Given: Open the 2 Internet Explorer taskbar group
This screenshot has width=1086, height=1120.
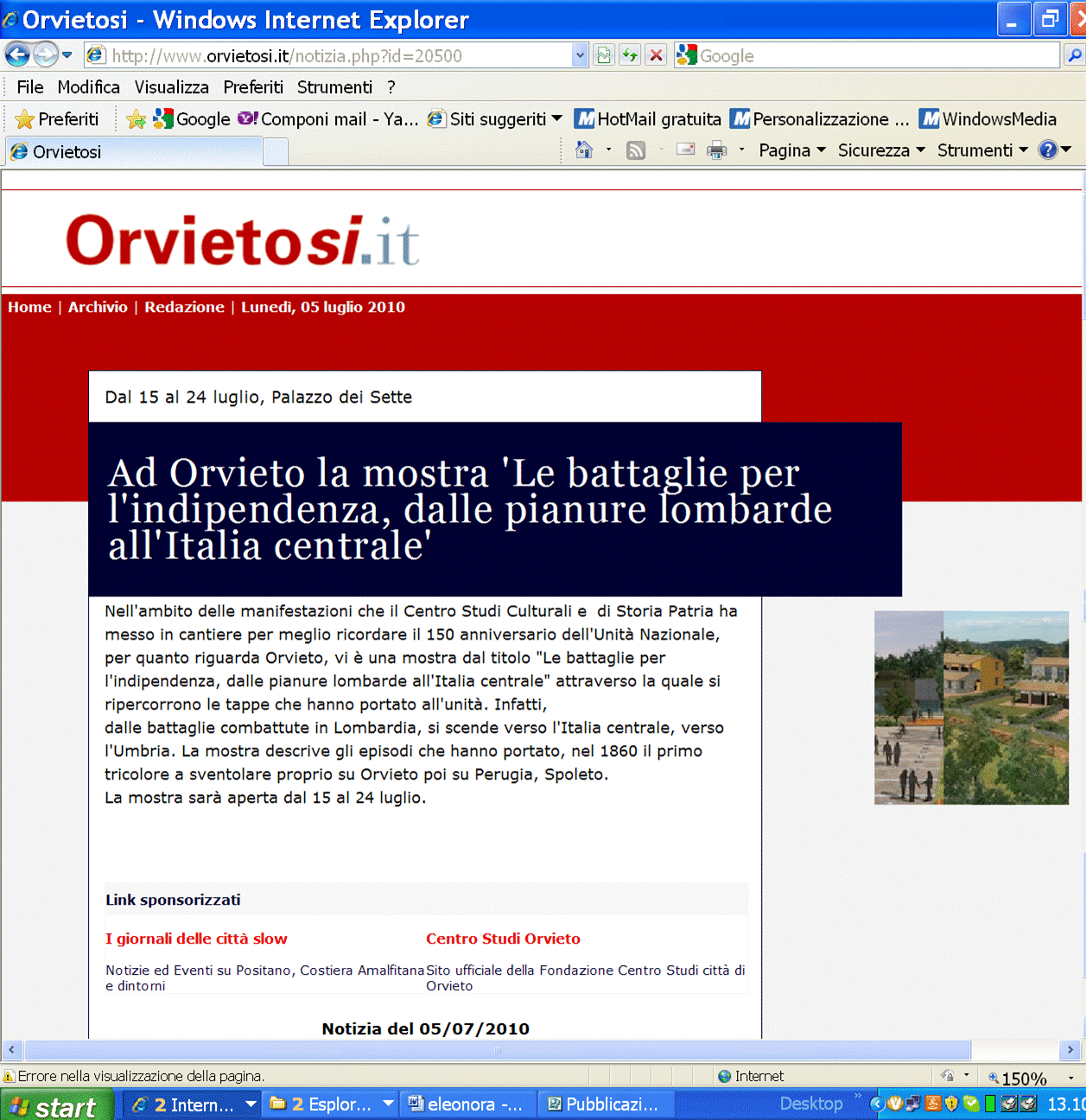Looking at the screenshot, I should pyautogui.click(x=192, y=1104).
